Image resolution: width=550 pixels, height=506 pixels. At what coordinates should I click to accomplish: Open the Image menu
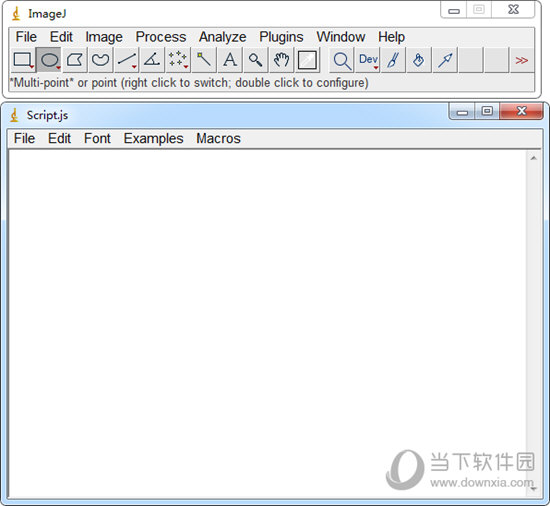click(104, 37)
